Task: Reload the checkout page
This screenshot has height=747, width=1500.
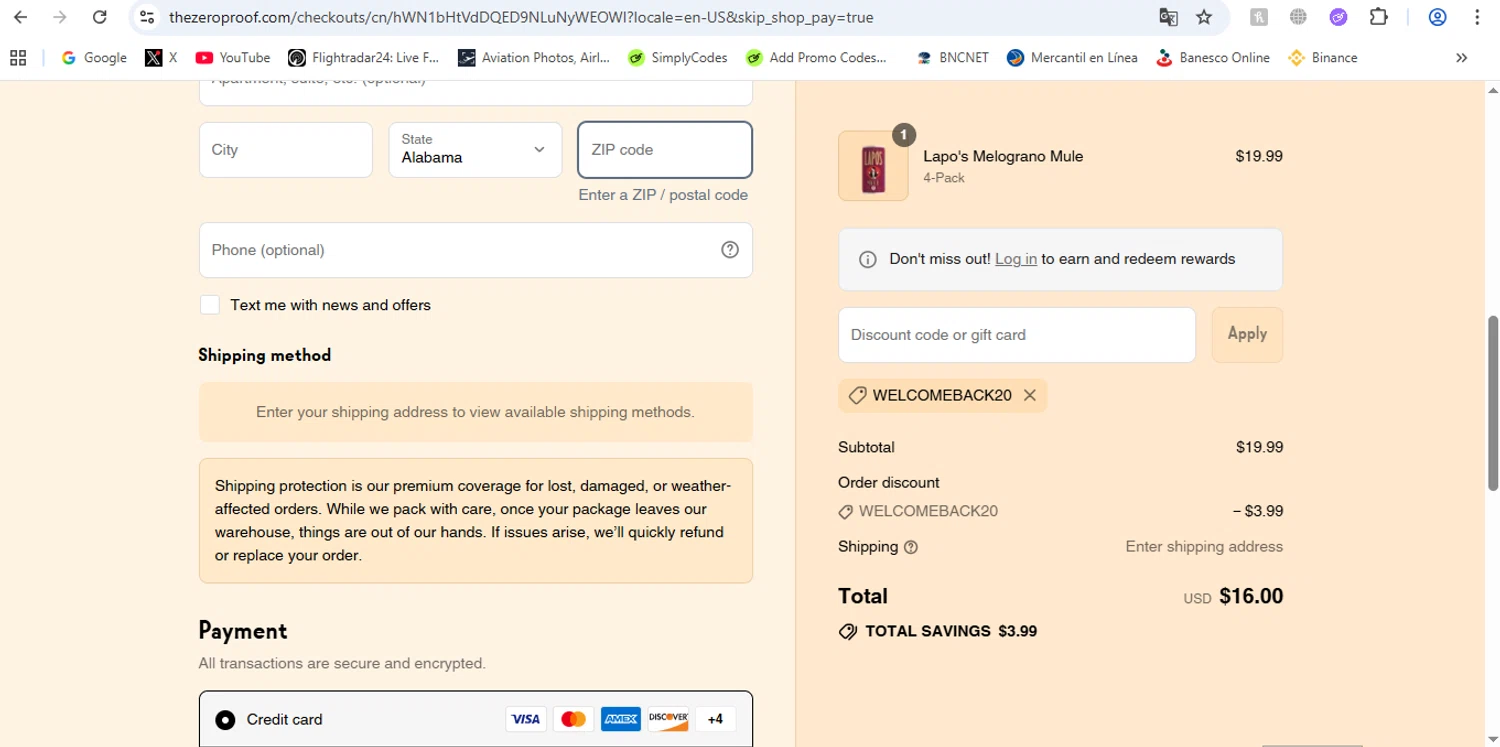Action: (x=99, y=17)
